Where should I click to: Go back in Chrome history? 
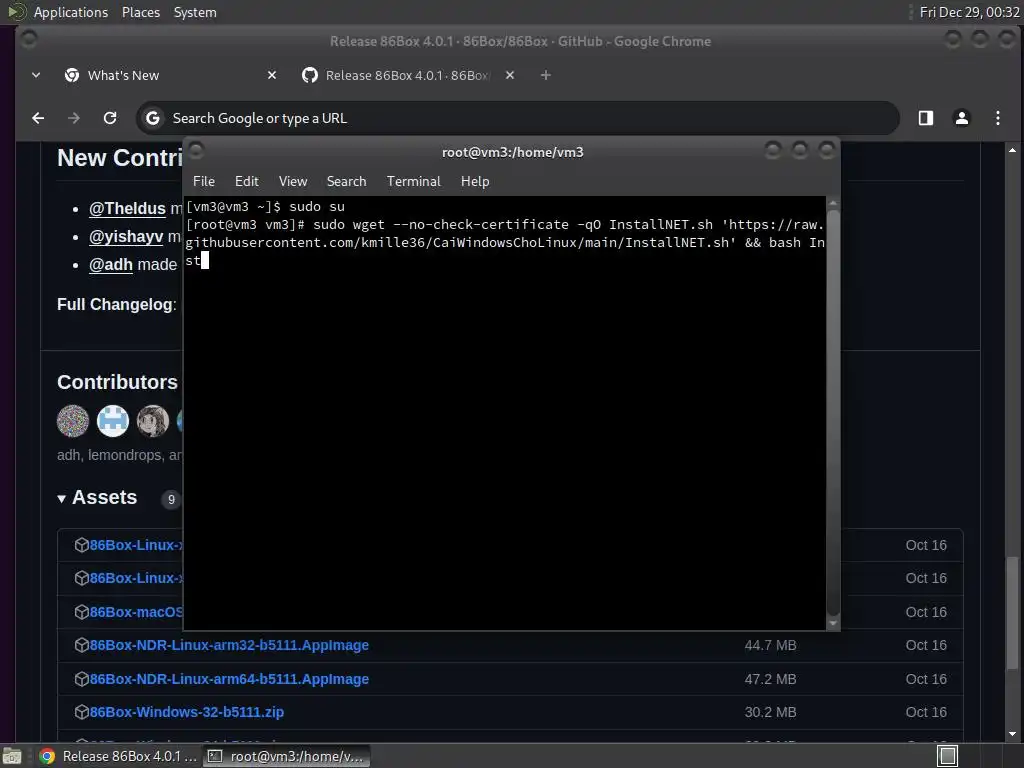point(38,118)
